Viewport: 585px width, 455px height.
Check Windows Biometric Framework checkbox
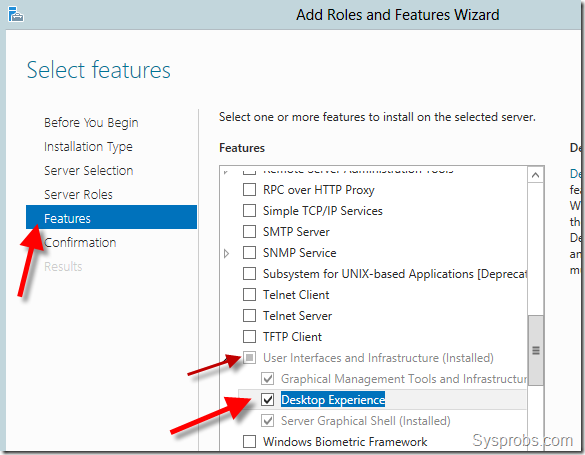pos(249,442)
